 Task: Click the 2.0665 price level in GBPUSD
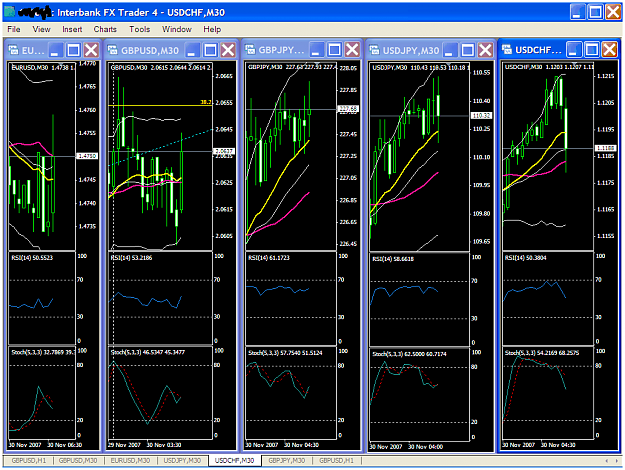pyautogui.click(x=224, y=76)
